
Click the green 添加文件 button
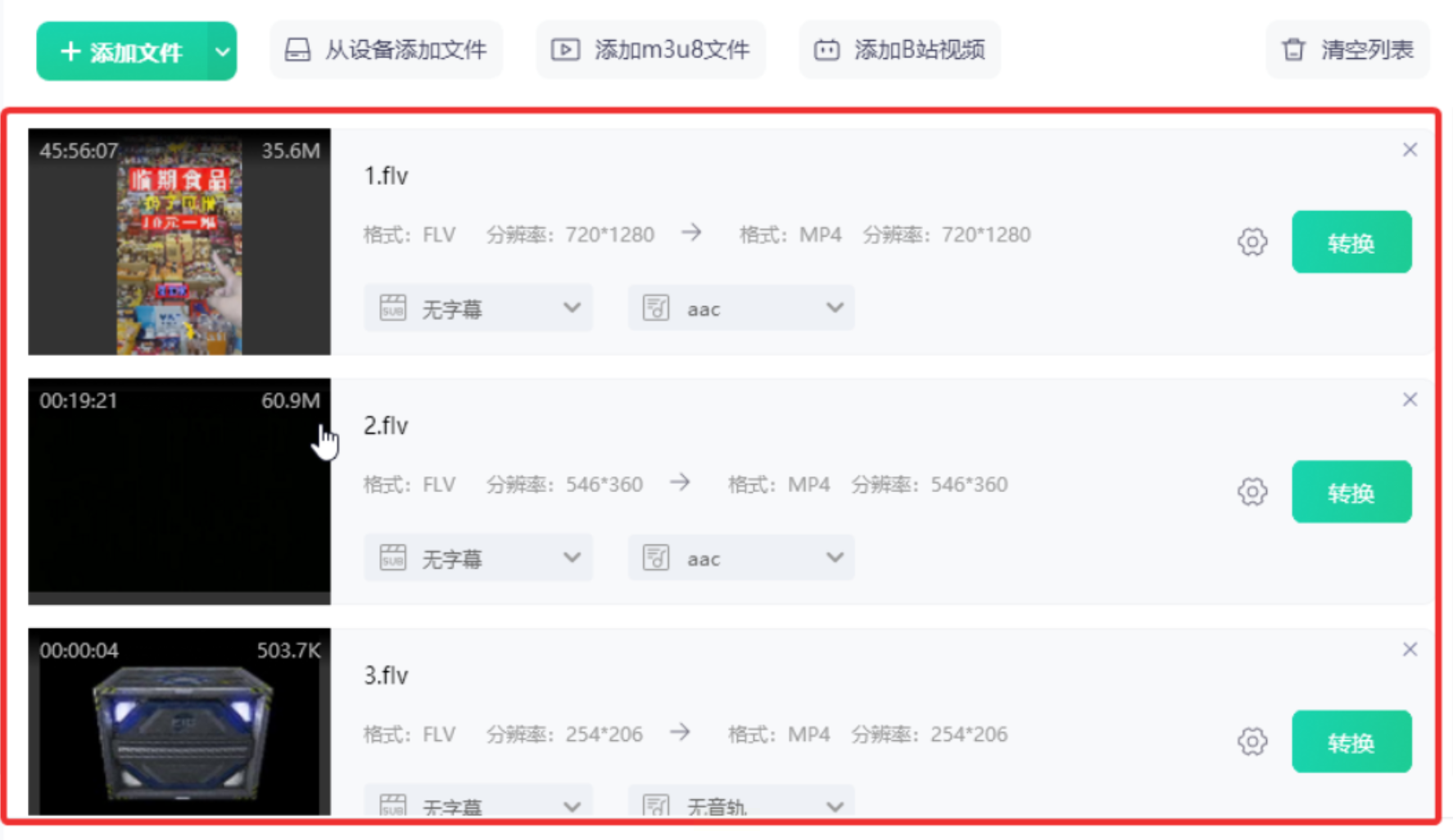click(122, 52)
